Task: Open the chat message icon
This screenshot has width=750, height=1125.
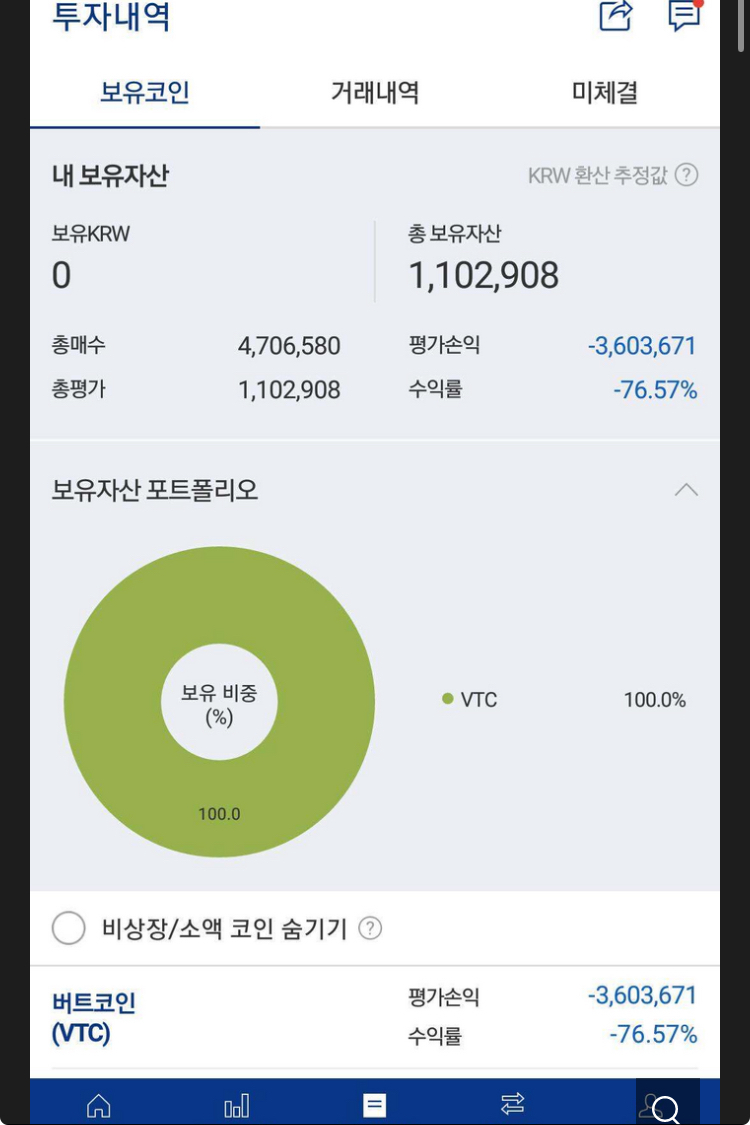Action: (684, 15)
